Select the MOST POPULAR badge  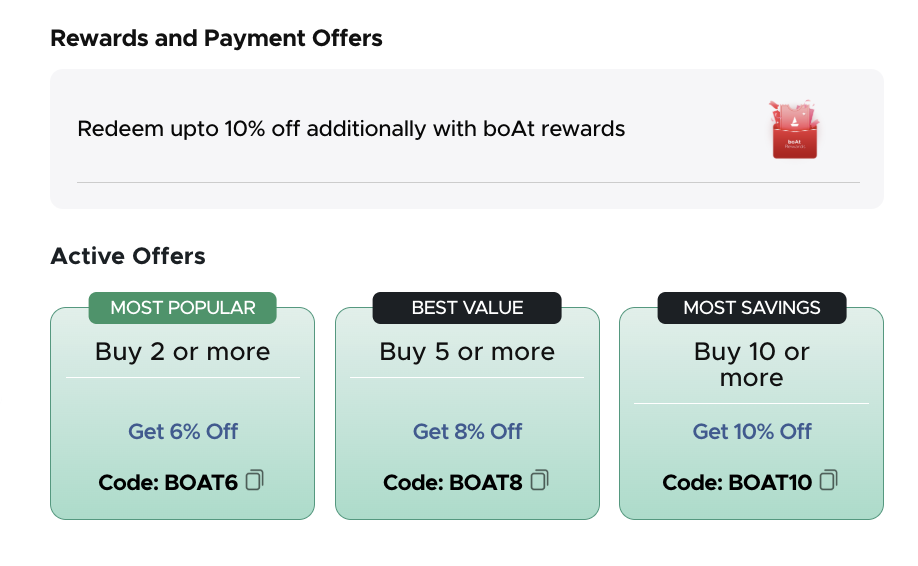pos(183,308)
